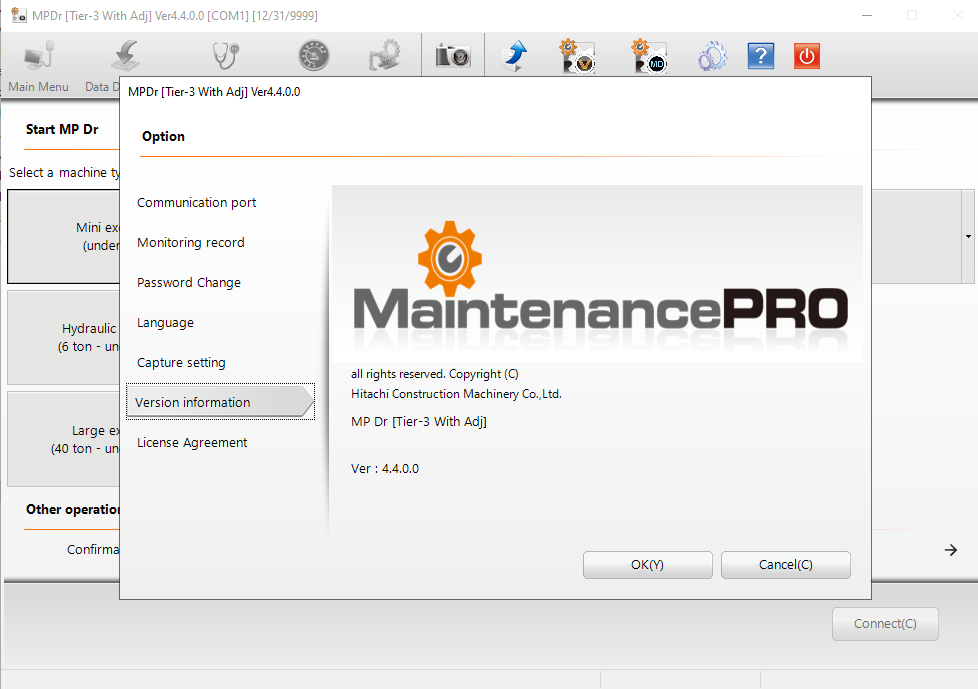Click the right arrow near Confirmation
This screenshot has height=689, width=978.
[948, 549]
